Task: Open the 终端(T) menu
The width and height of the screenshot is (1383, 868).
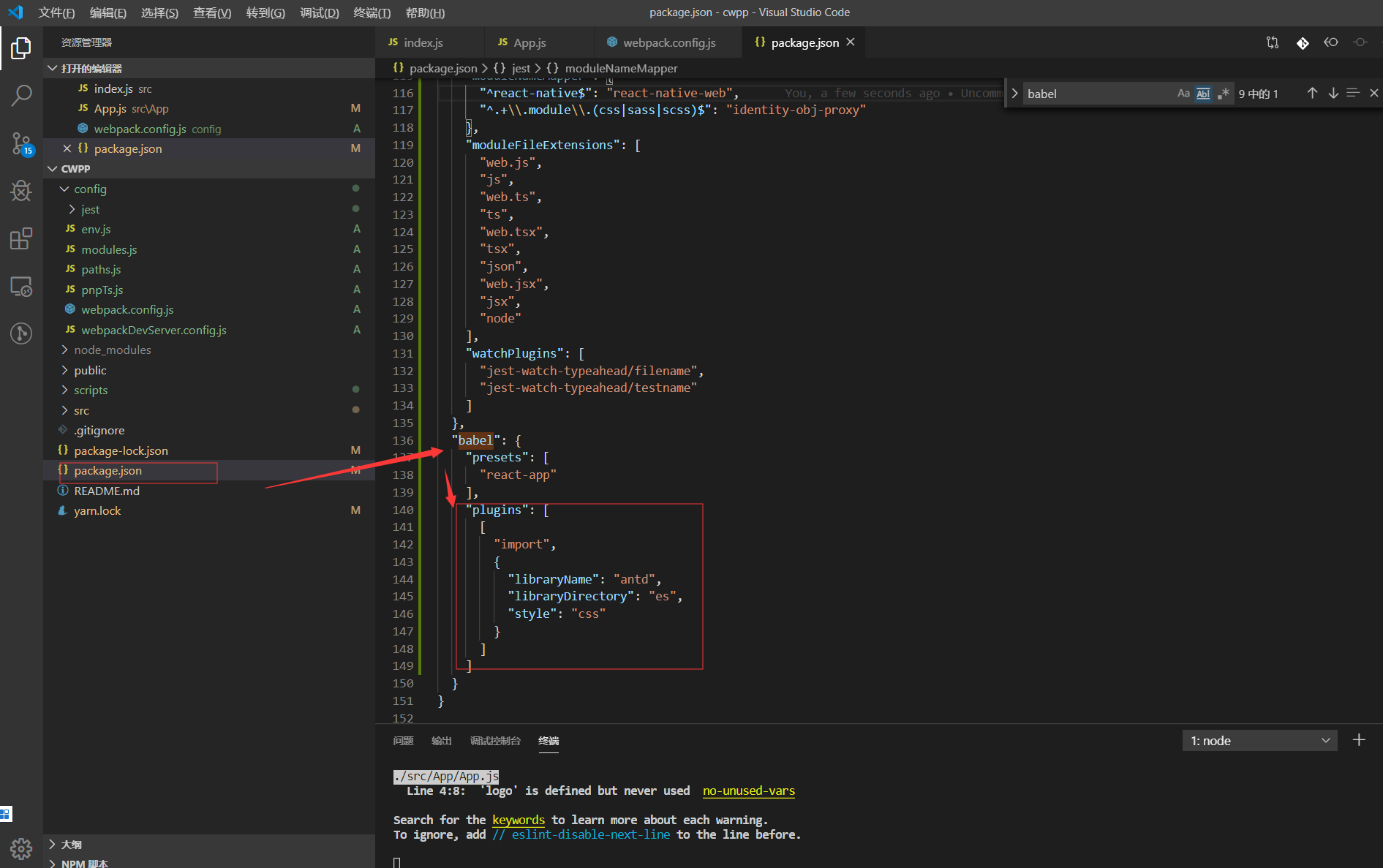Action: tap(372, 13)
